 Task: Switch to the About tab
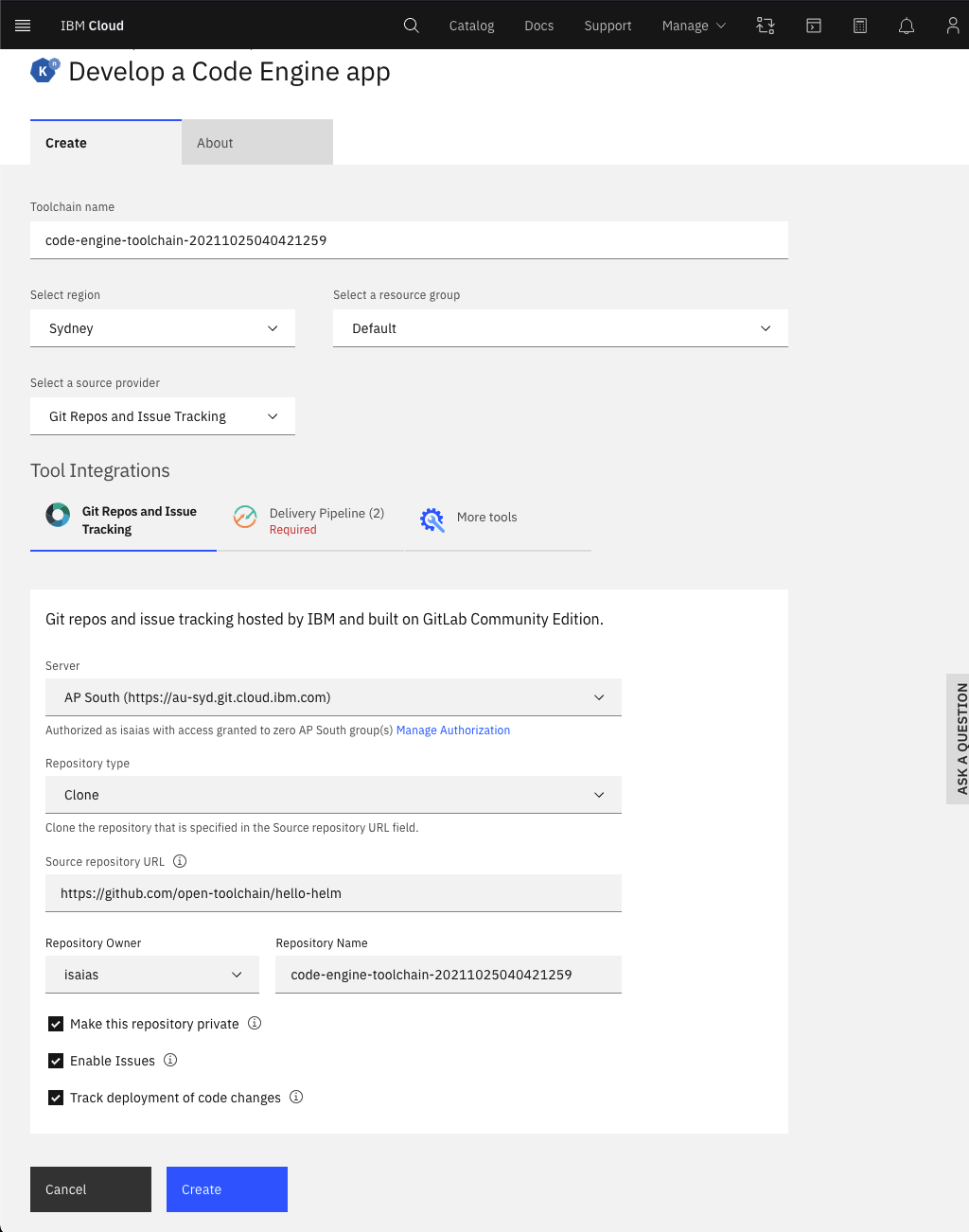click(x=257, y=143)
